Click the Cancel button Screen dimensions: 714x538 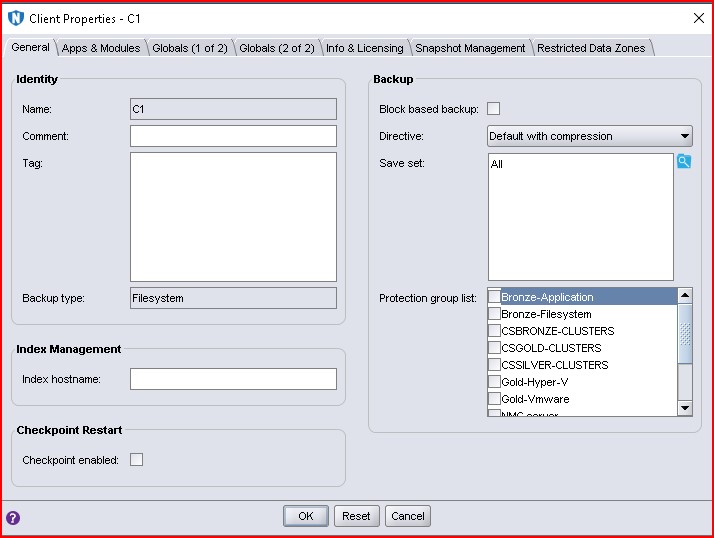[x=408, y=516]
